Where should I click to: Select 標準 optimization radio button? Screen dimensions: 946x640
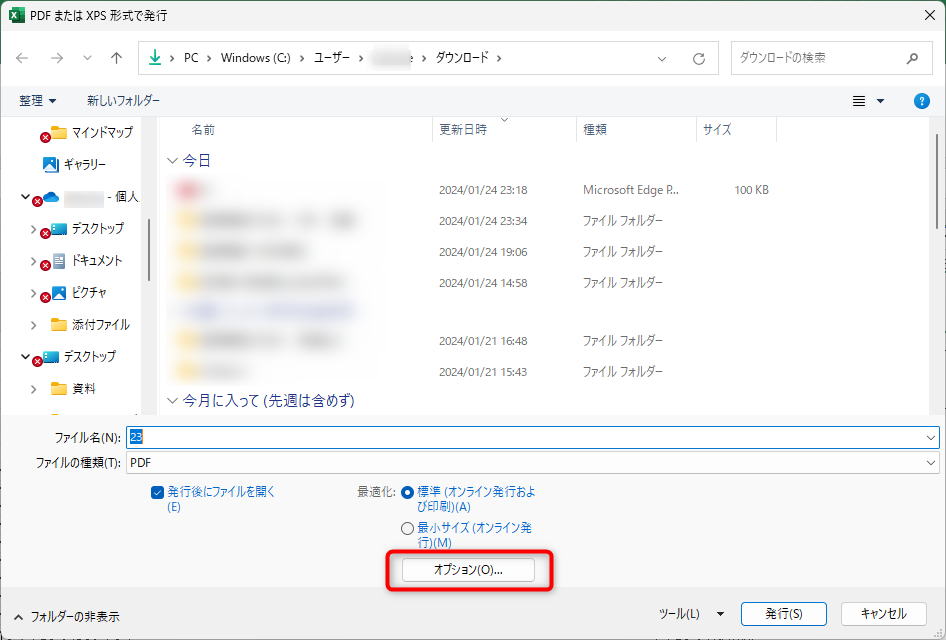[x=407, y=493]
